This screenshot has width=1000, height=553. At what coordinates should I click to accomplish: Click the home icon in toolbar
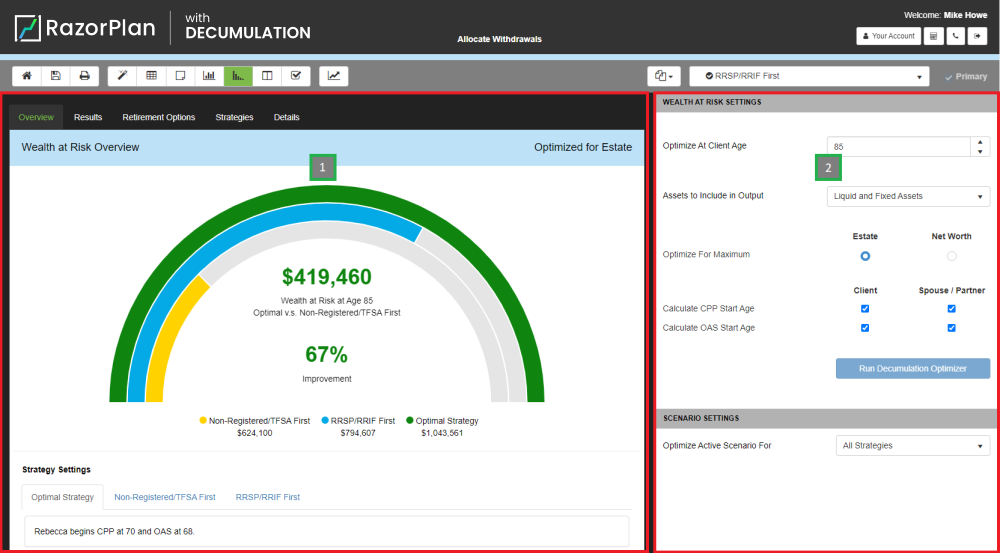(x=26, y=75)
